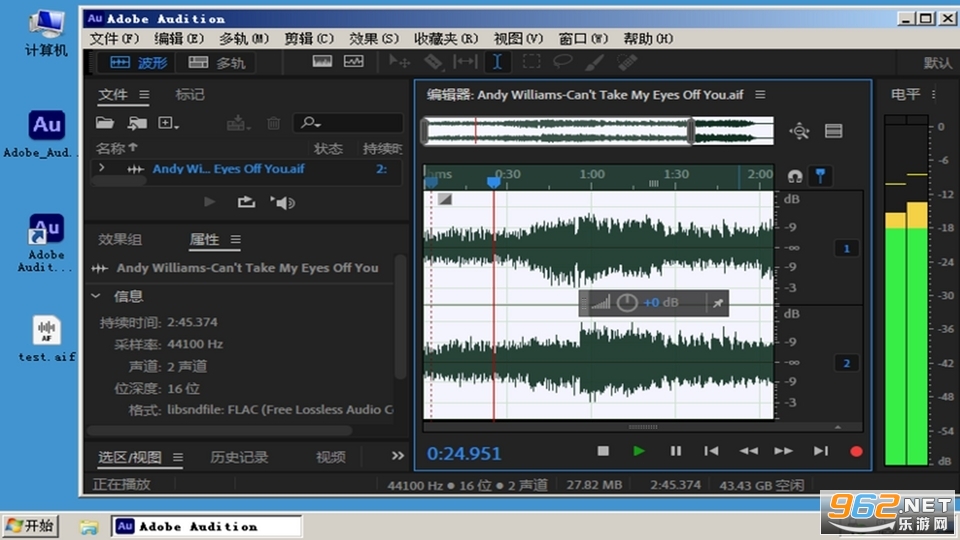Expand the Andy Wi.. Eyes Off You.aif row
The height and width of the screenshot is (540, 960).
pyautogui.click(x=102, y=168)
